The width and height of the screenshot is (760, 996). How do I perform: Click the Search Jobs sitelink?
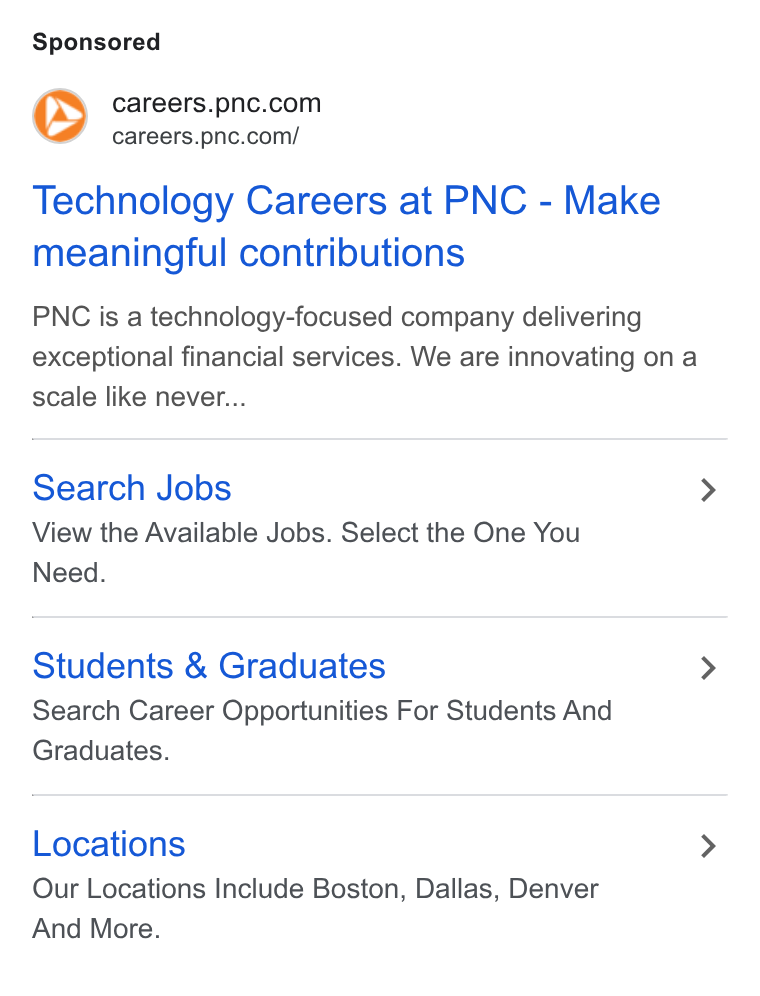point(132,488)
